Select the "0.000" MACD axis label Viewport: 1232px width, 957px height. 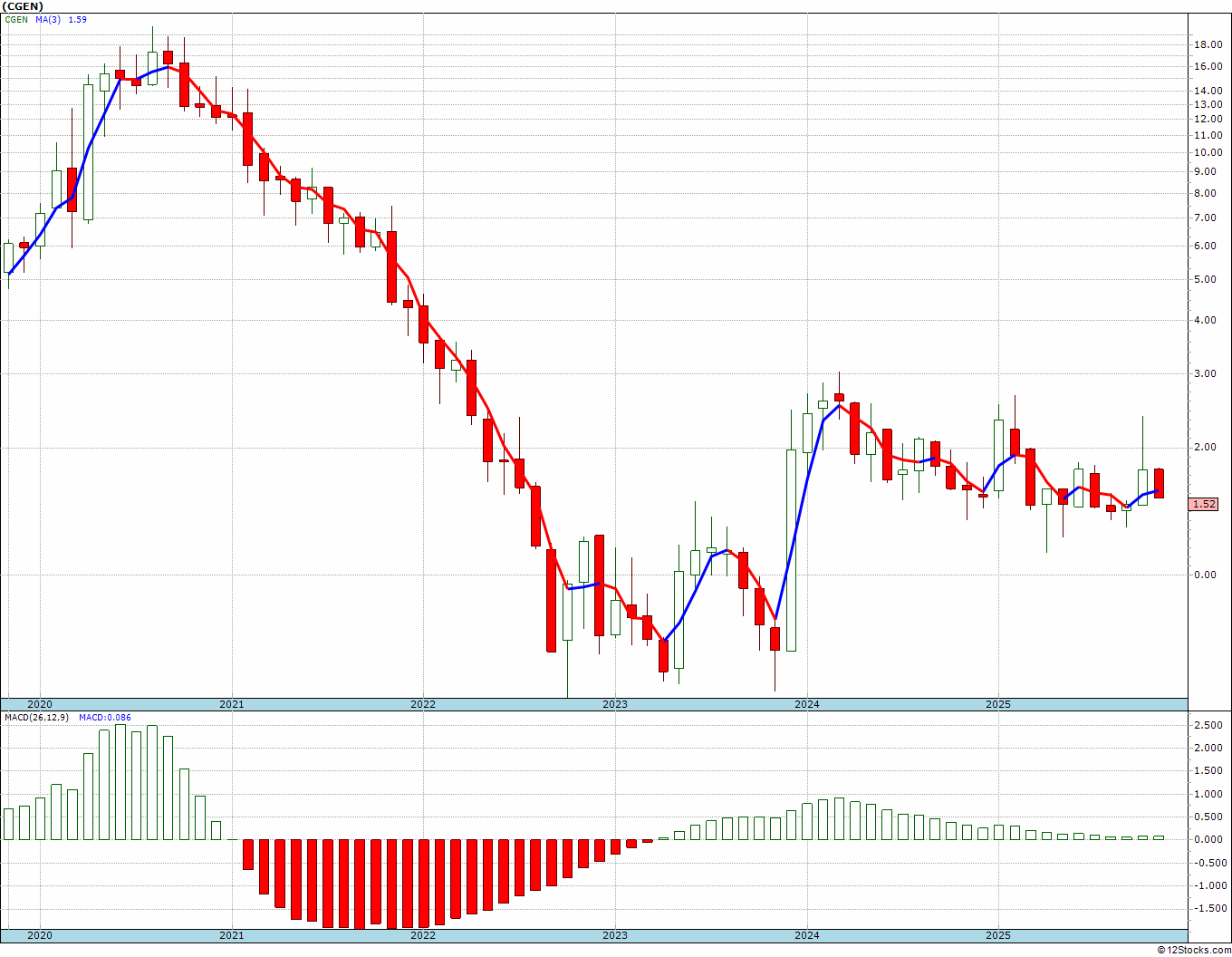[1209, 840]
